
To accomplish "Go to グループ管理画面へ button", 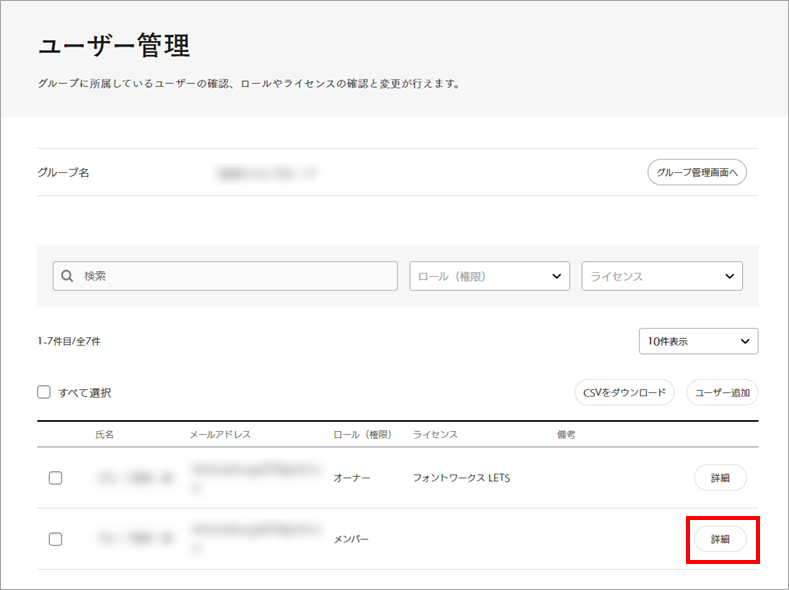I will (697, 172).
